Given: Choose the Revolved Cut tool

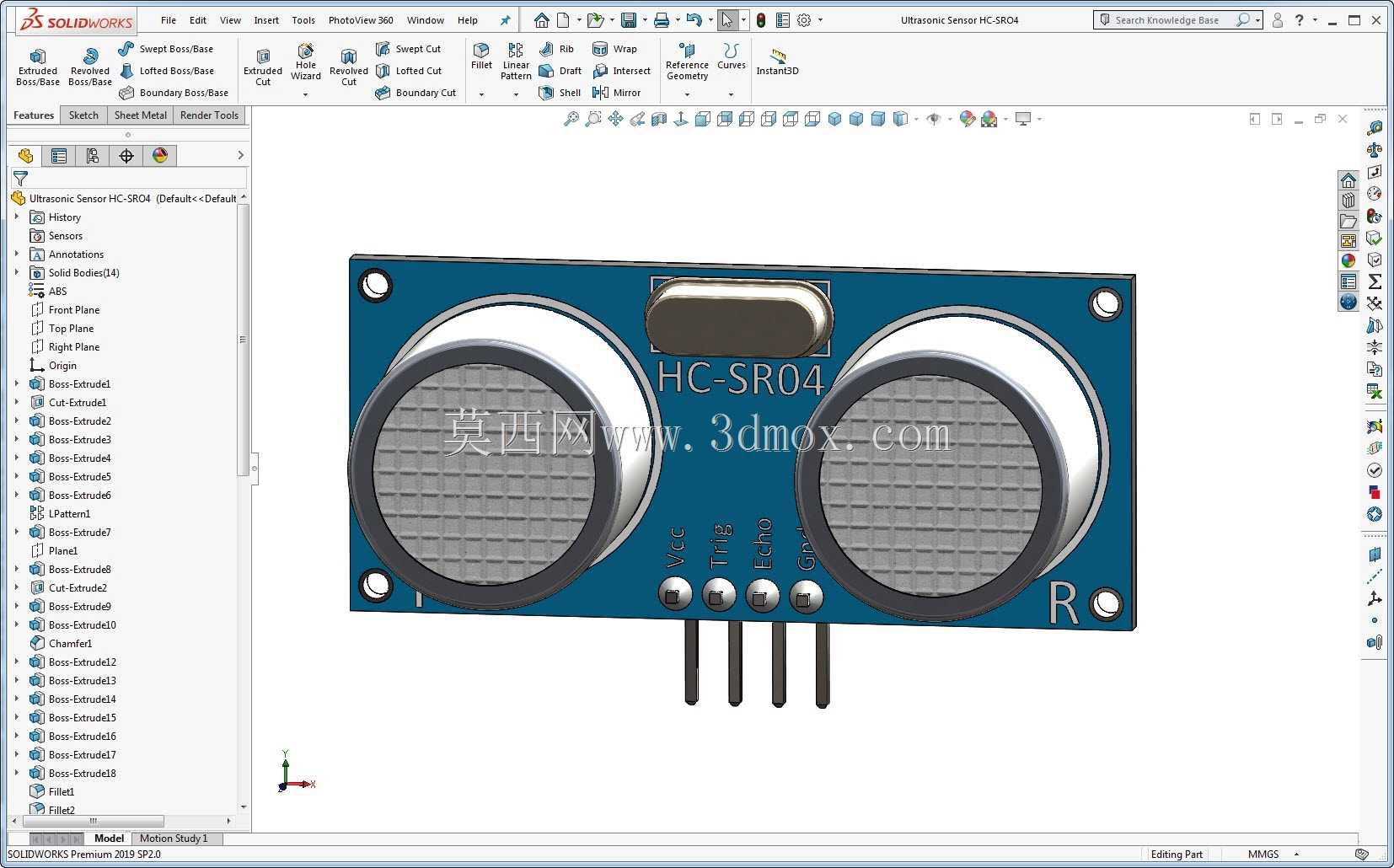Looking at the screenshot, I should (349, 67).
